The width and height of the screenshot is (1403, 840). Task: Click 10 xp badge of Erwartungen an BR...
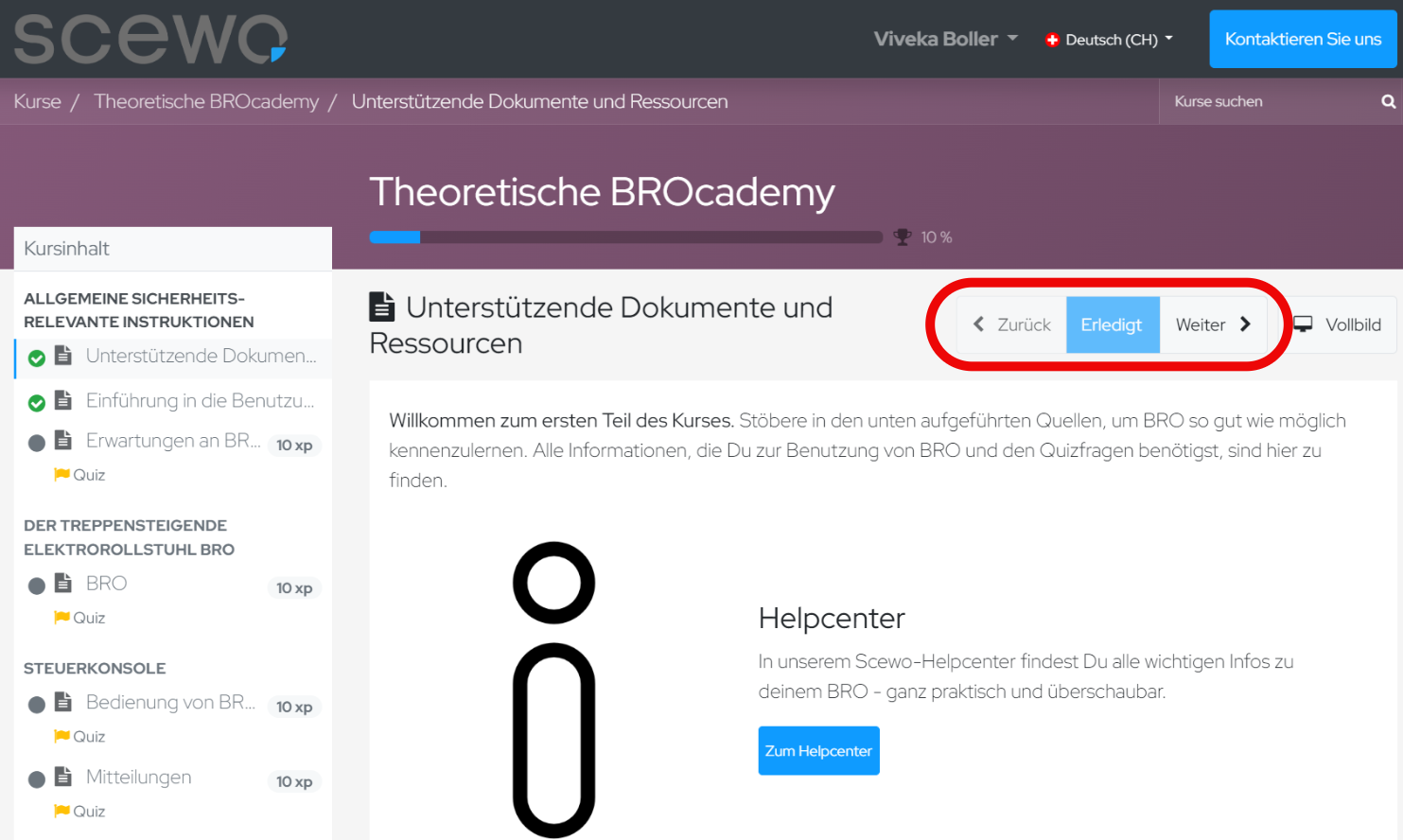coord(294,446)
